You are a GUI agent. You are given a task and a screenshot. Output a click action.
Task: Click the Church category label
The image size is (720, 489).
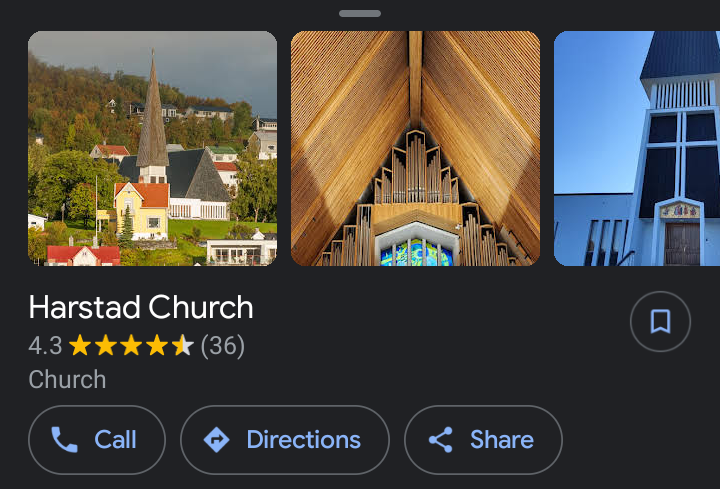click(67, 380)
